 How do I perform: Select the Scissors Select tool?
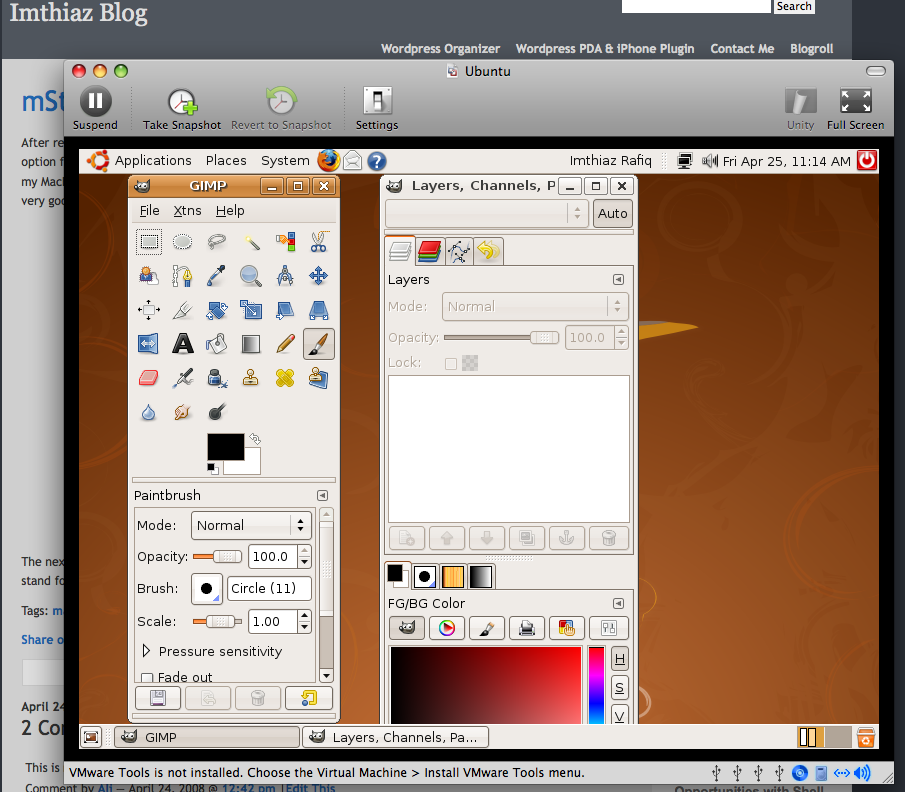click(319, 242)
